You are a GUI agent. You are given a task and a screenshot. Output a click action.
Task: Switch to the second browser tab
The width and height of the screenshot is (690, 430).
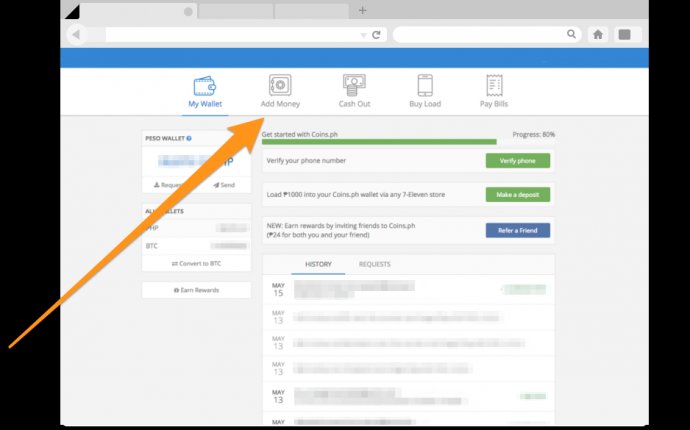(236, 11)
